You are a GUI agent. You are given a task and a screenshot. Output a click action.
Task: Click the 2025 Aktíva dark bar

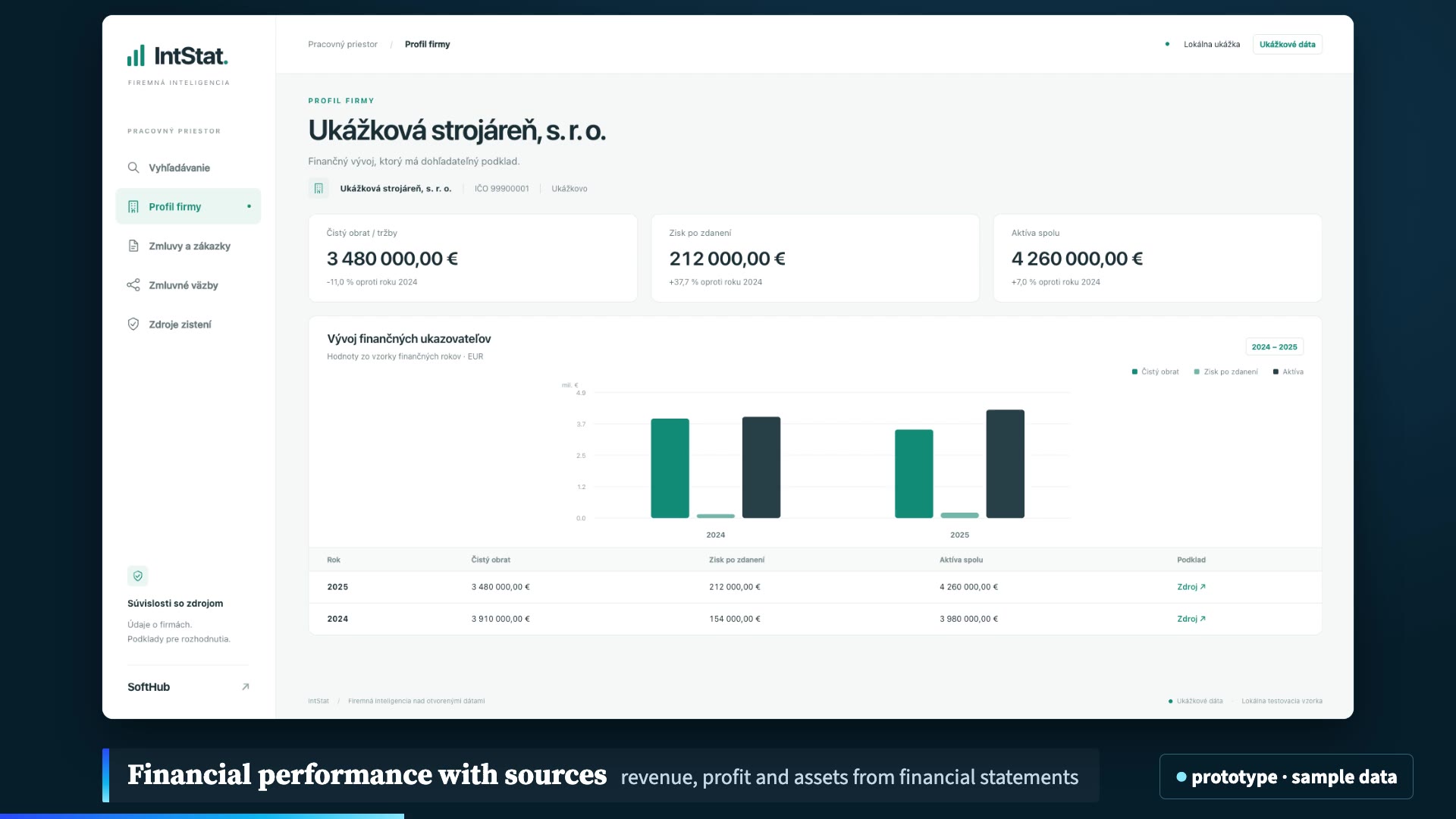click(x=1006, y=464)
